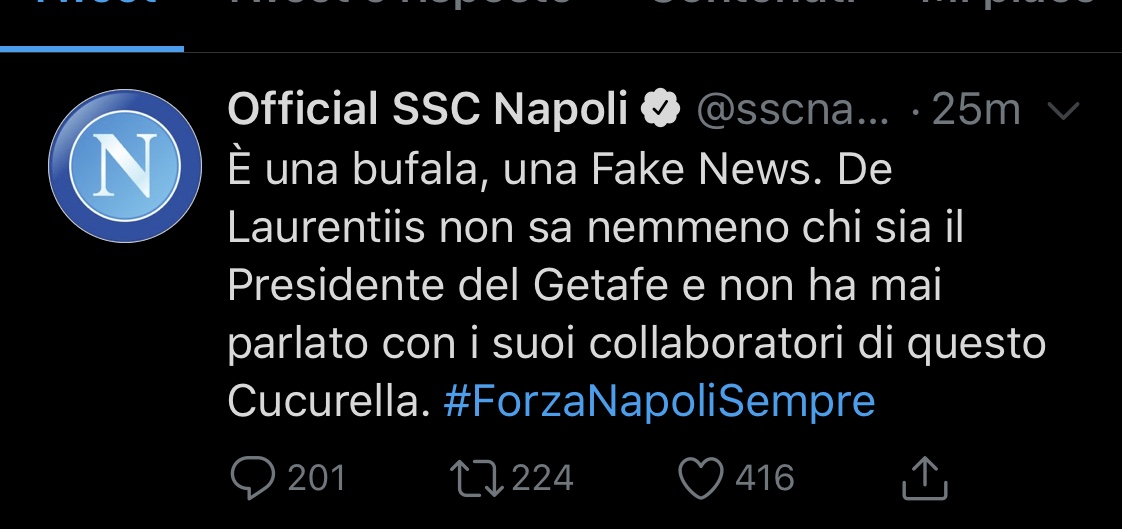This screenshot has height=529, width=1122.
Task: Switch to the Tweet e risposte tab
Action: coord(399,4)
